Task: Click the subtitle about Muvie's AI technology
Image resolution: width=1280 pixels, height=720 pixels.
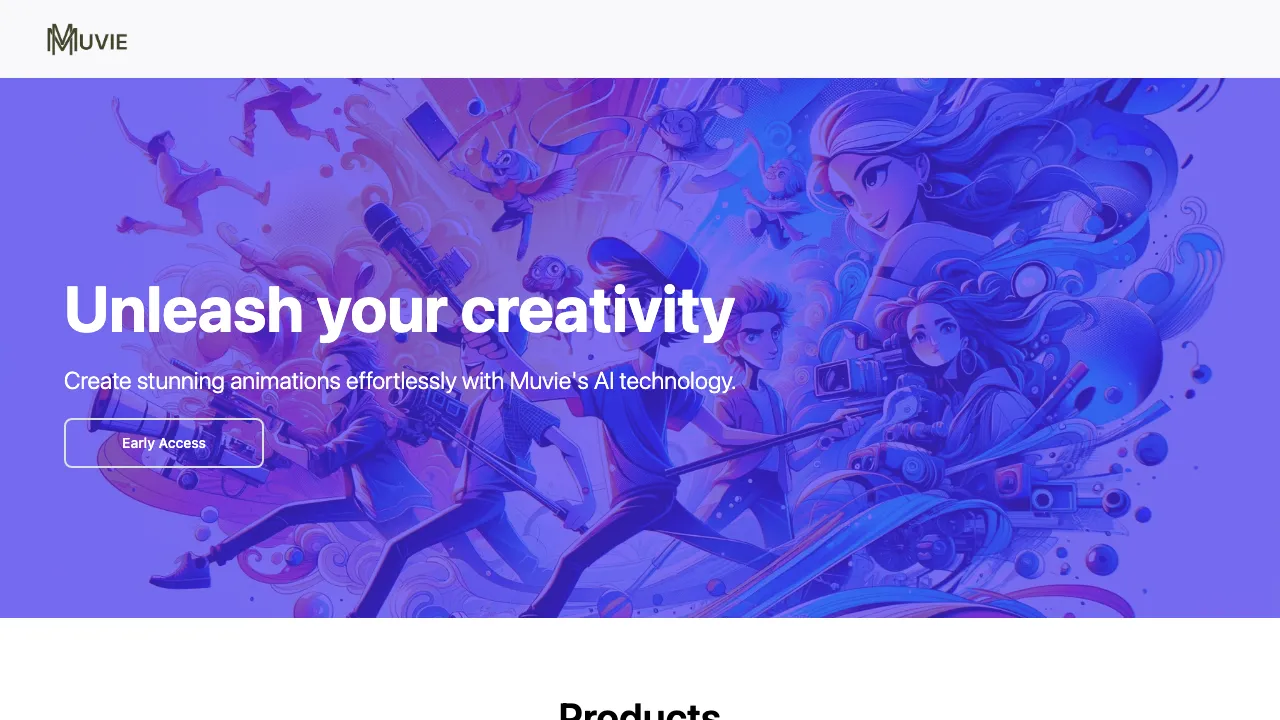Action: click(400, 381)
